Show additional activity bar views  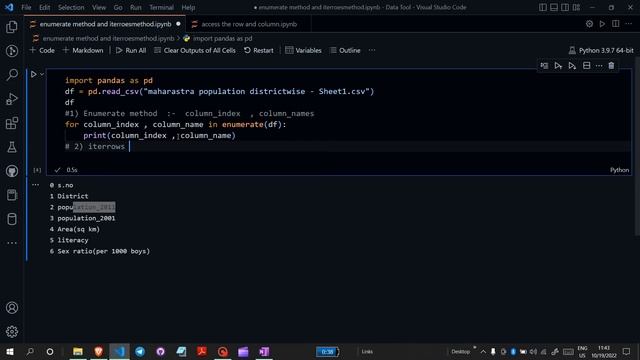(12, 243)
